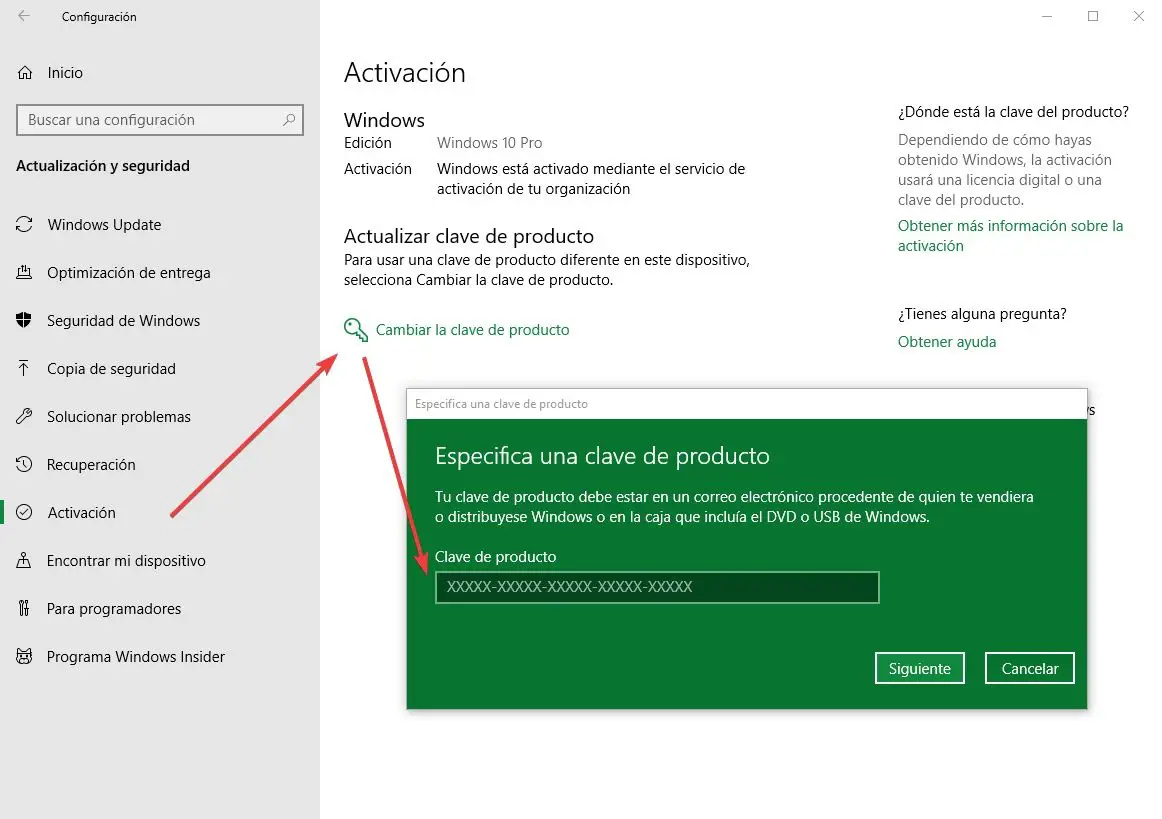Viewport: 1162px width, 819px height.
Task: Click the Programa Windows Insider icon
Action: point(24,657)
